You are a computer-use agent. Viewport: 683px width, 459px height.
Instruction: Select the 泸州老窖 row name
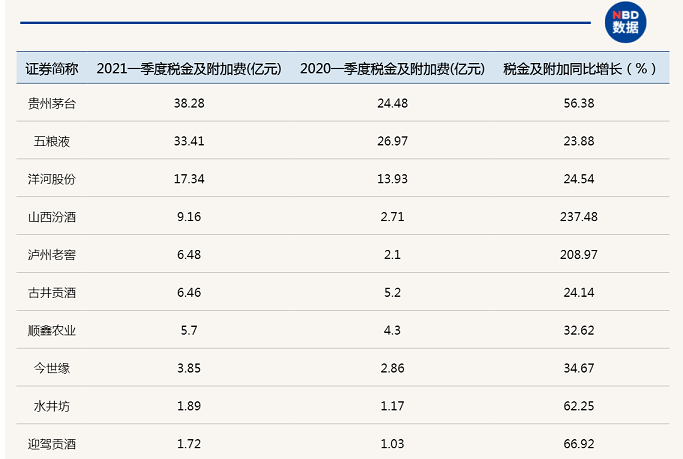pos(52,255)
